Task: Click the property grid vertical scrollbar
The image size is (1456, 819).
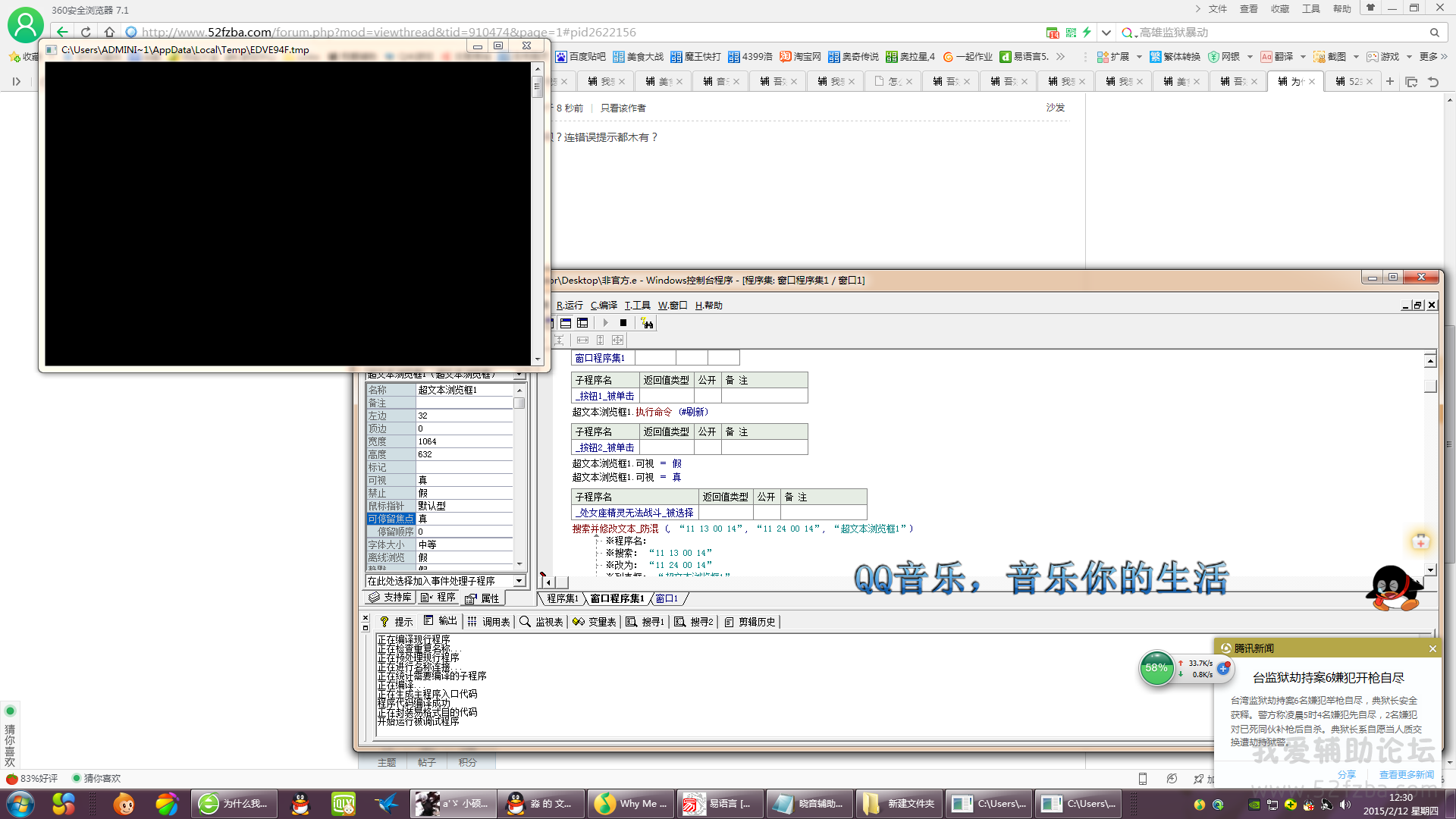Action: pos(519,475)
